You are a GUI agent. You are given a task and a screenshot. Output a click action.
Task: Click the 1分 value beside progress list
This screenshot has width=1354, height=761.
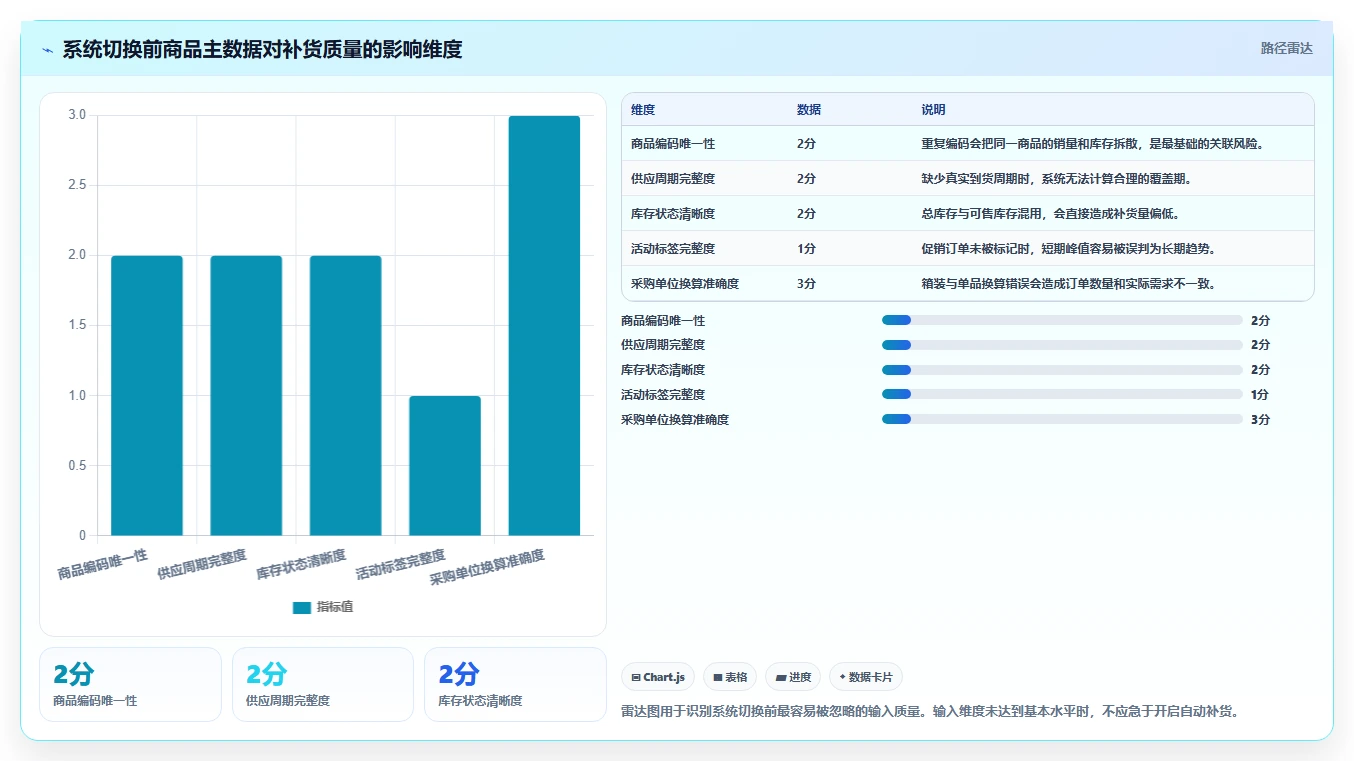pos(1260,395)
